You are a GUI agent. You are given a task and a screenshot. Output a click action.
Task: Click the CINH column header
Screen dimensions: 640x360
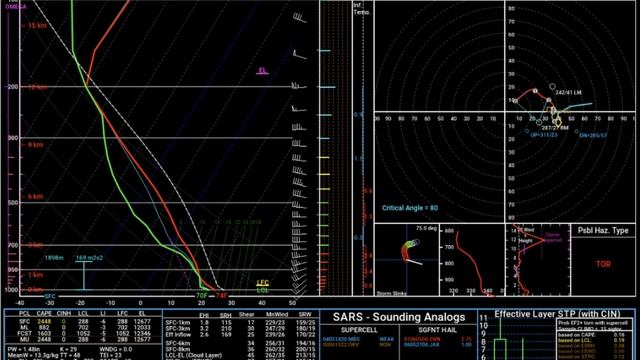64,313
